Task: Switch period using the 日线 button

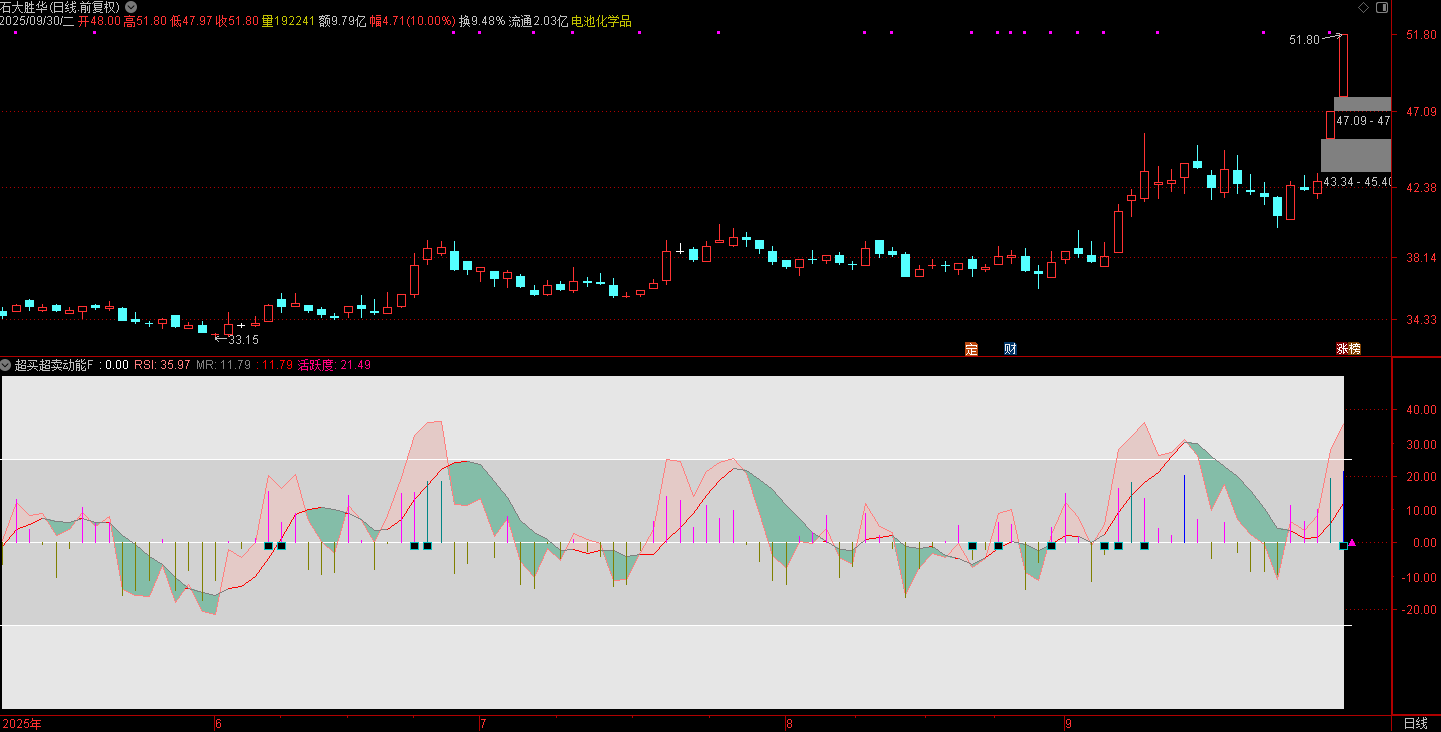Action: pyautogui.click(x=1415, y=723)
